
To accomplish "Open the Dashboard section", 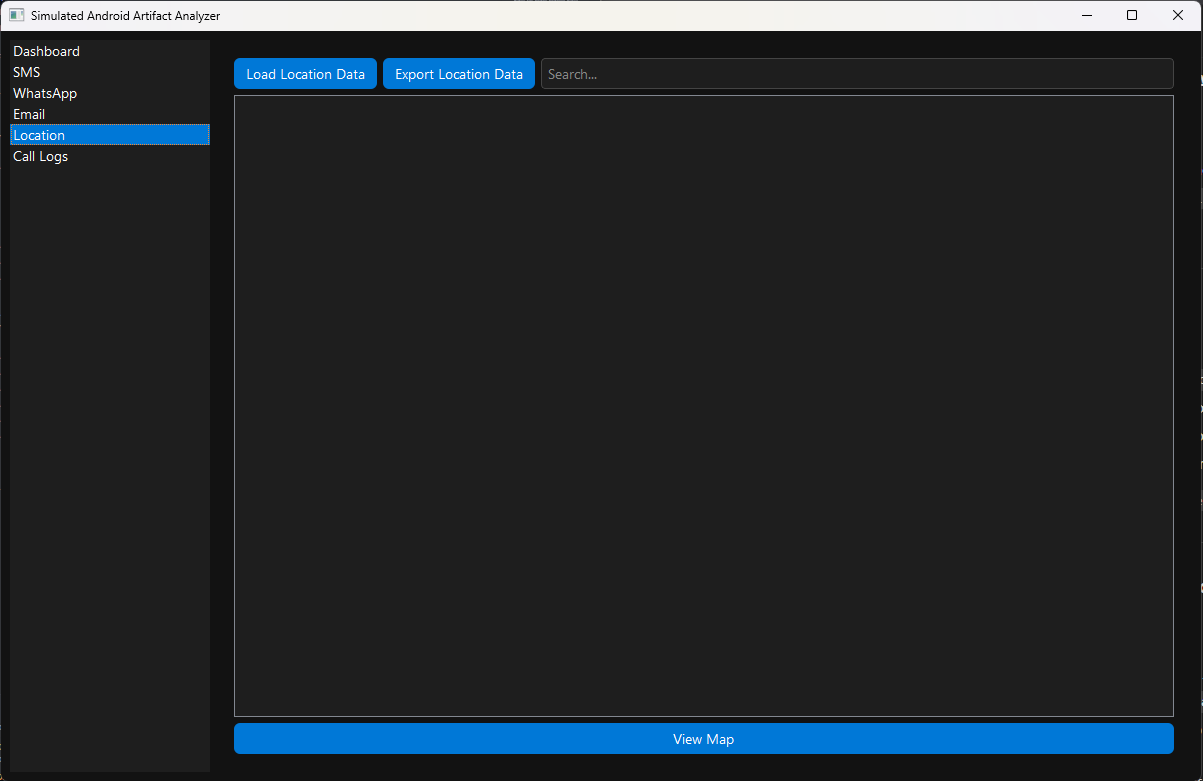I will [x=46, y=51].
